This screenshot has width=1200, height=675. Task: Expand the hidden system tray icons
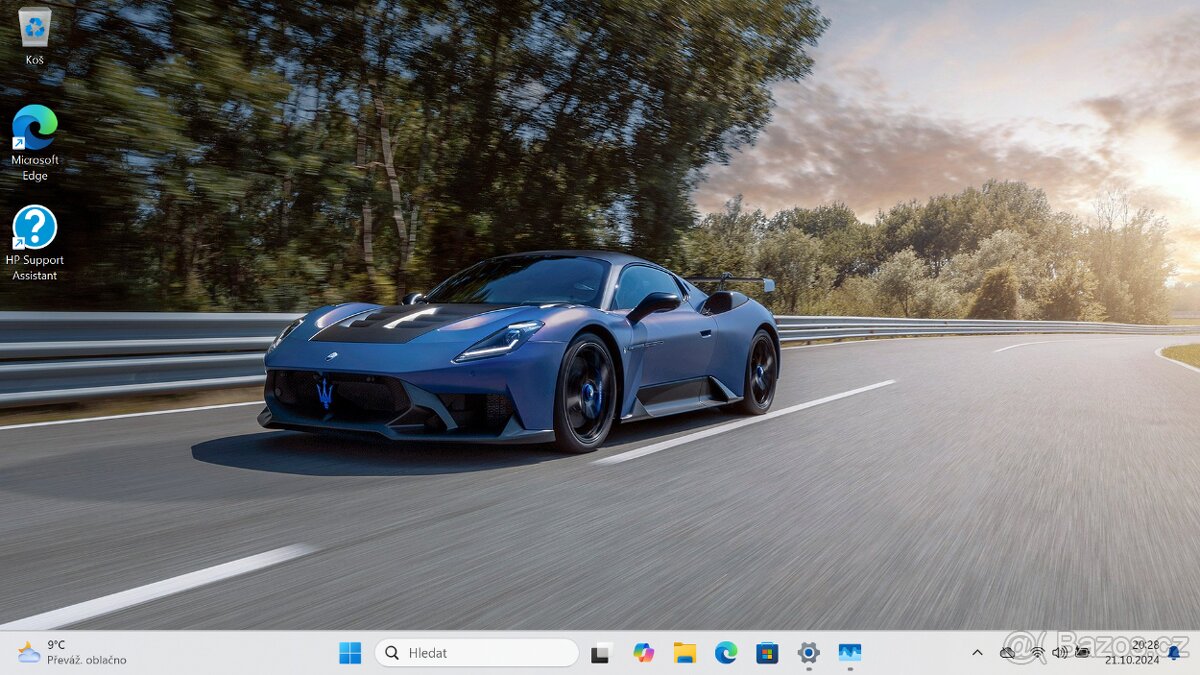[x=977, y=653]
